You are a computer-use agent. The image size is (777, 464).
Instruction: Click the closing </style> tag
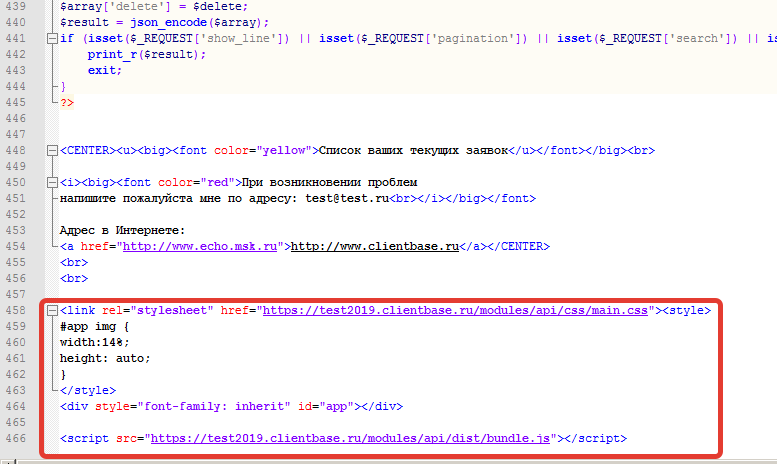coord(87,390)
